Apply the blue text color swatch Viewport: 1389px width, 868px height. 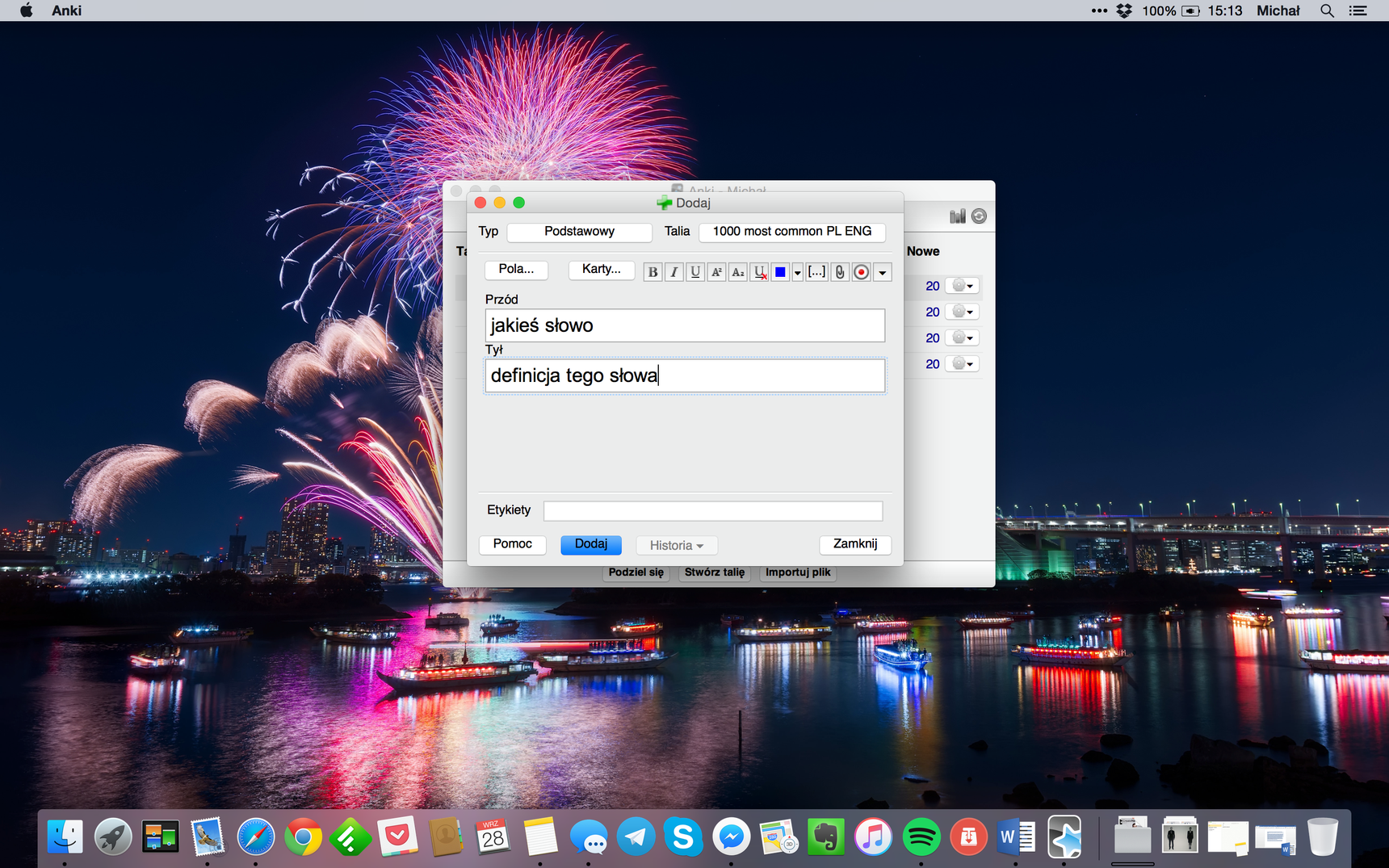coord(780,272)
